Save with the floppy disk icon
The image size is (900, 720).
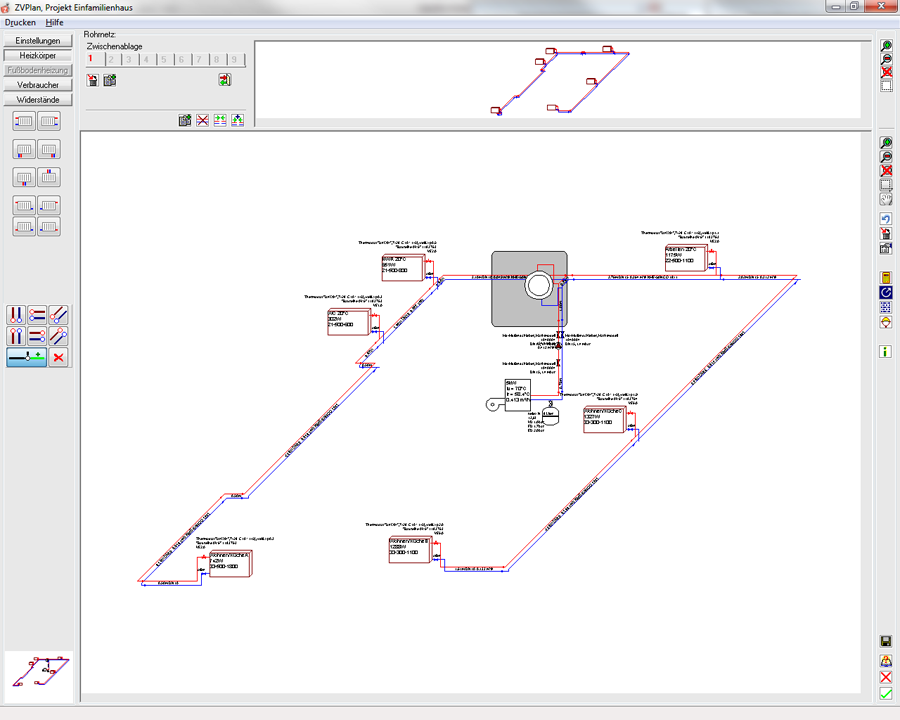point(886,641)
